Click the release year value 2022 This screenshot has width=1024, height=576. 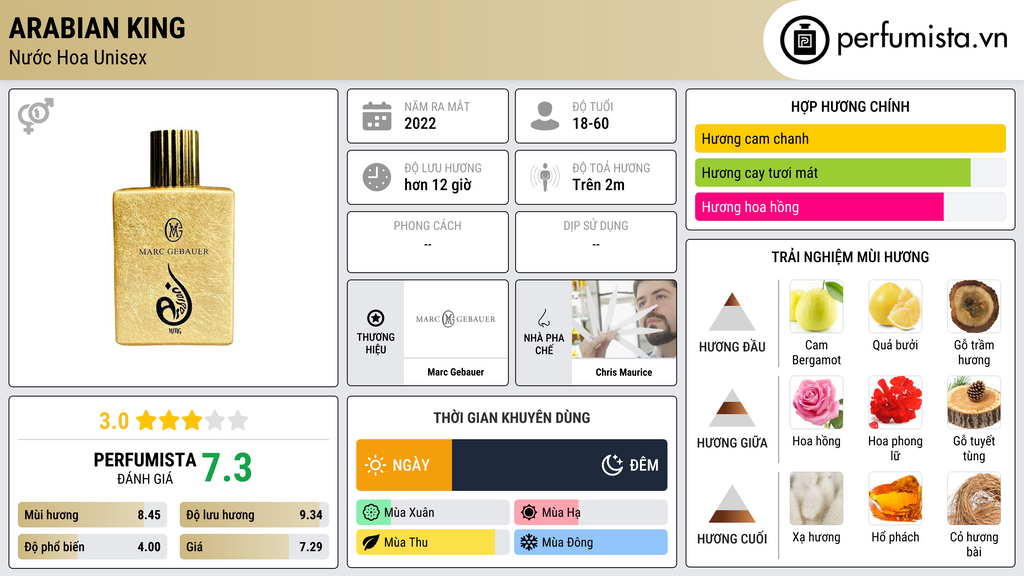coord(420,123)
